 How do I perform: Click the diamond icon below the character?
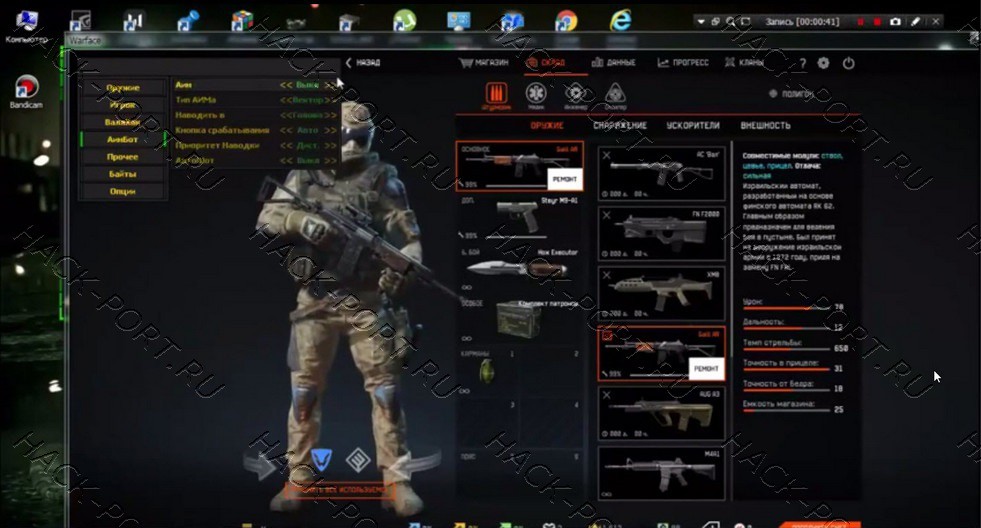tap(358, 460)
